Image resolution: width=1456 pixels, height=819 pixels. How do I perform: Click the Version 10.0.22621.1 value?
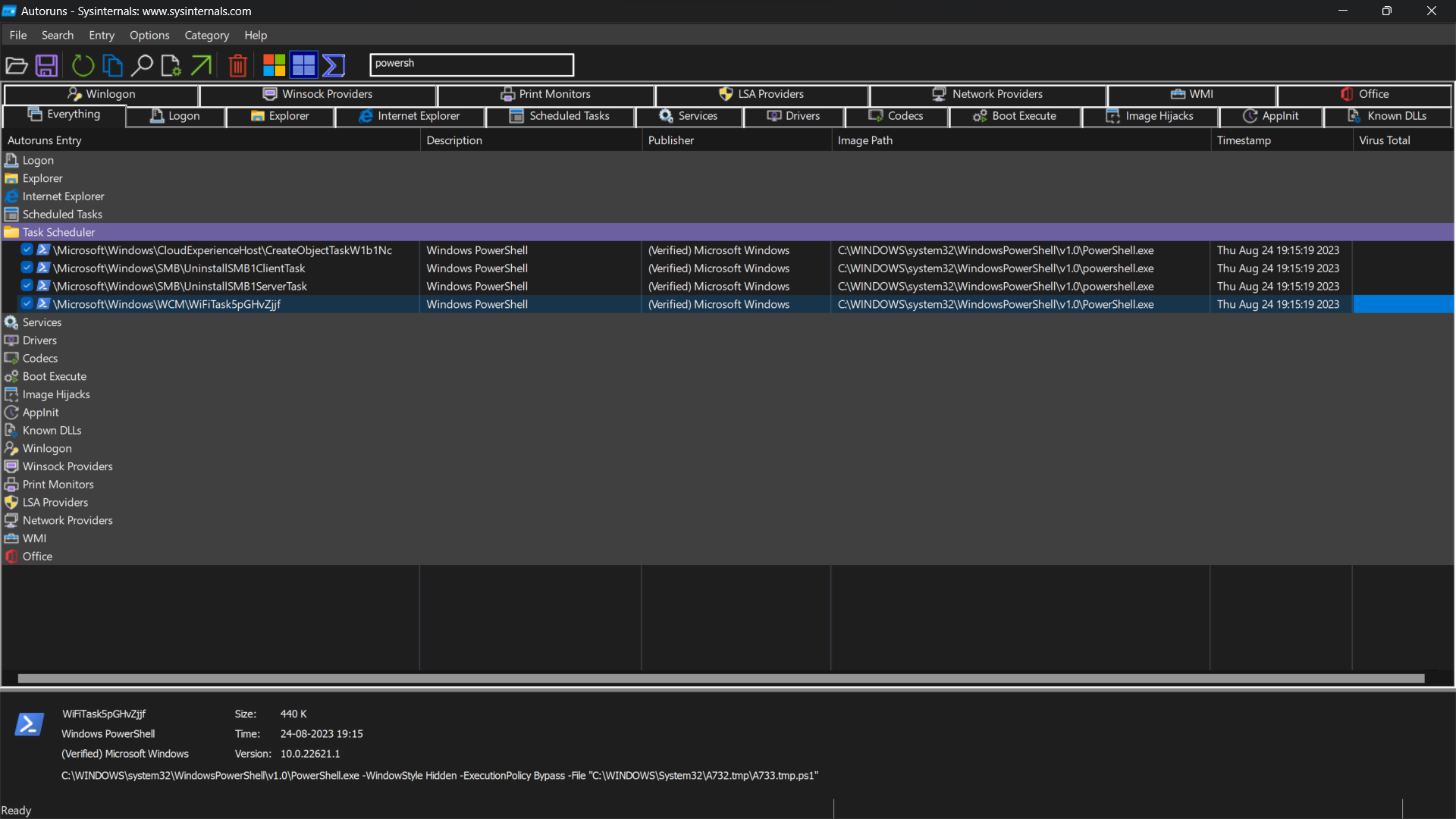tap(310, 754)
